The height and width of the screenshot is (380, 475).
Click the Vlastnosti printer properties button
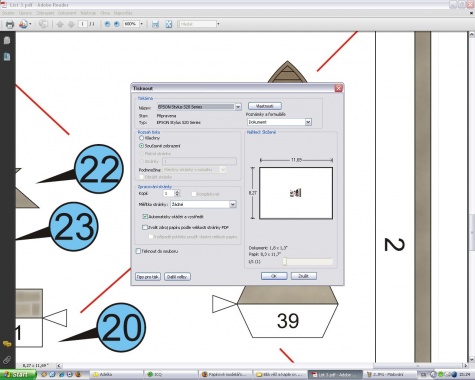click(x=265, y=106)
